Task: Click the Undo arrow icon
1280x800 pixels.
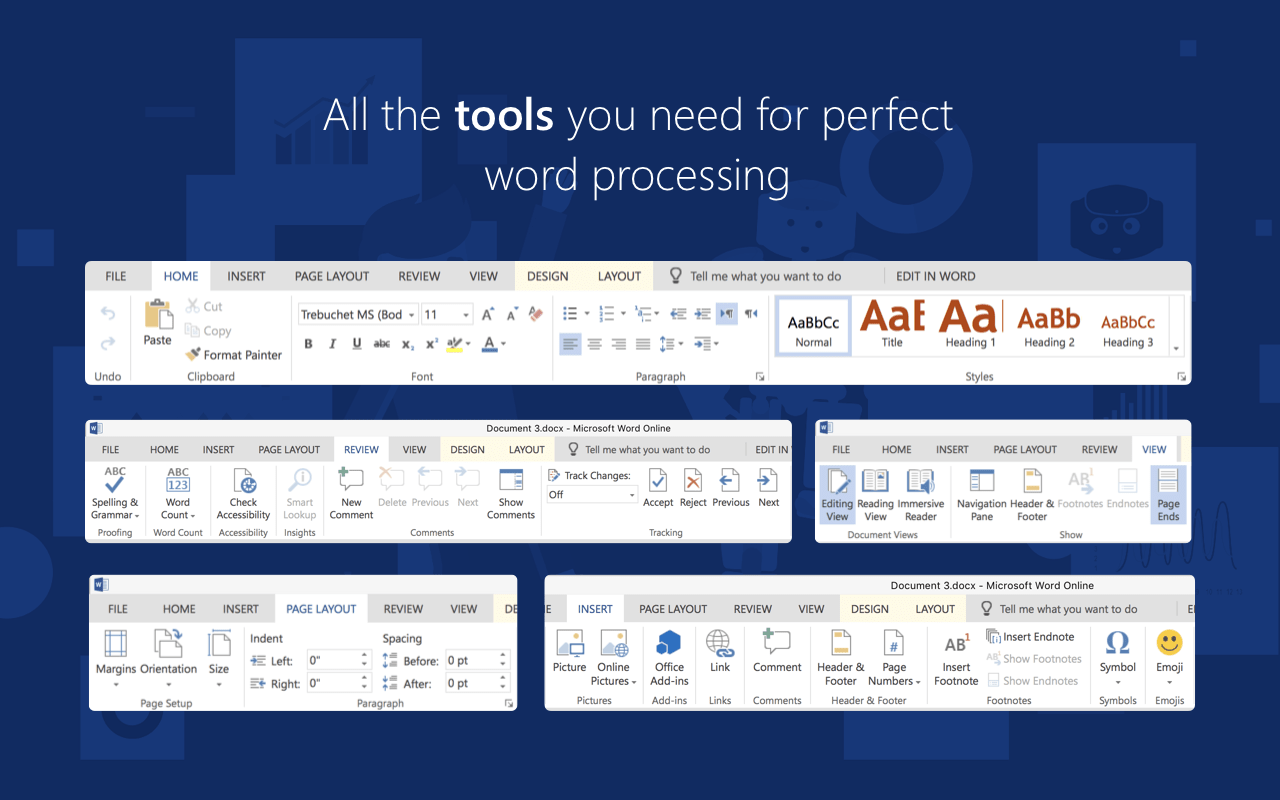Action: [x=108, y=313]
